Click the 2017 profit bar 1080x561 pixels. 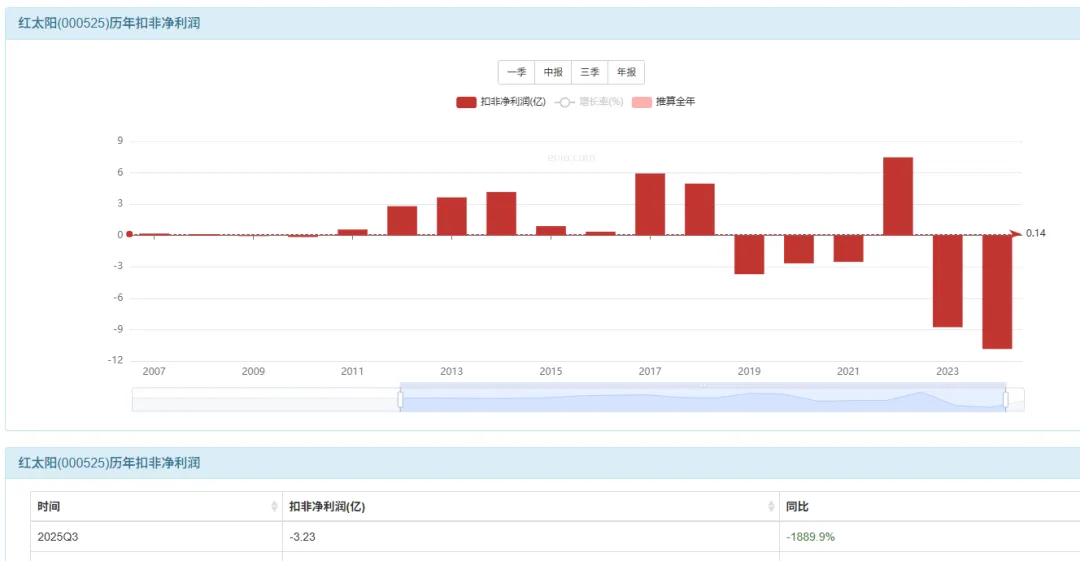(x=650, y=205)
